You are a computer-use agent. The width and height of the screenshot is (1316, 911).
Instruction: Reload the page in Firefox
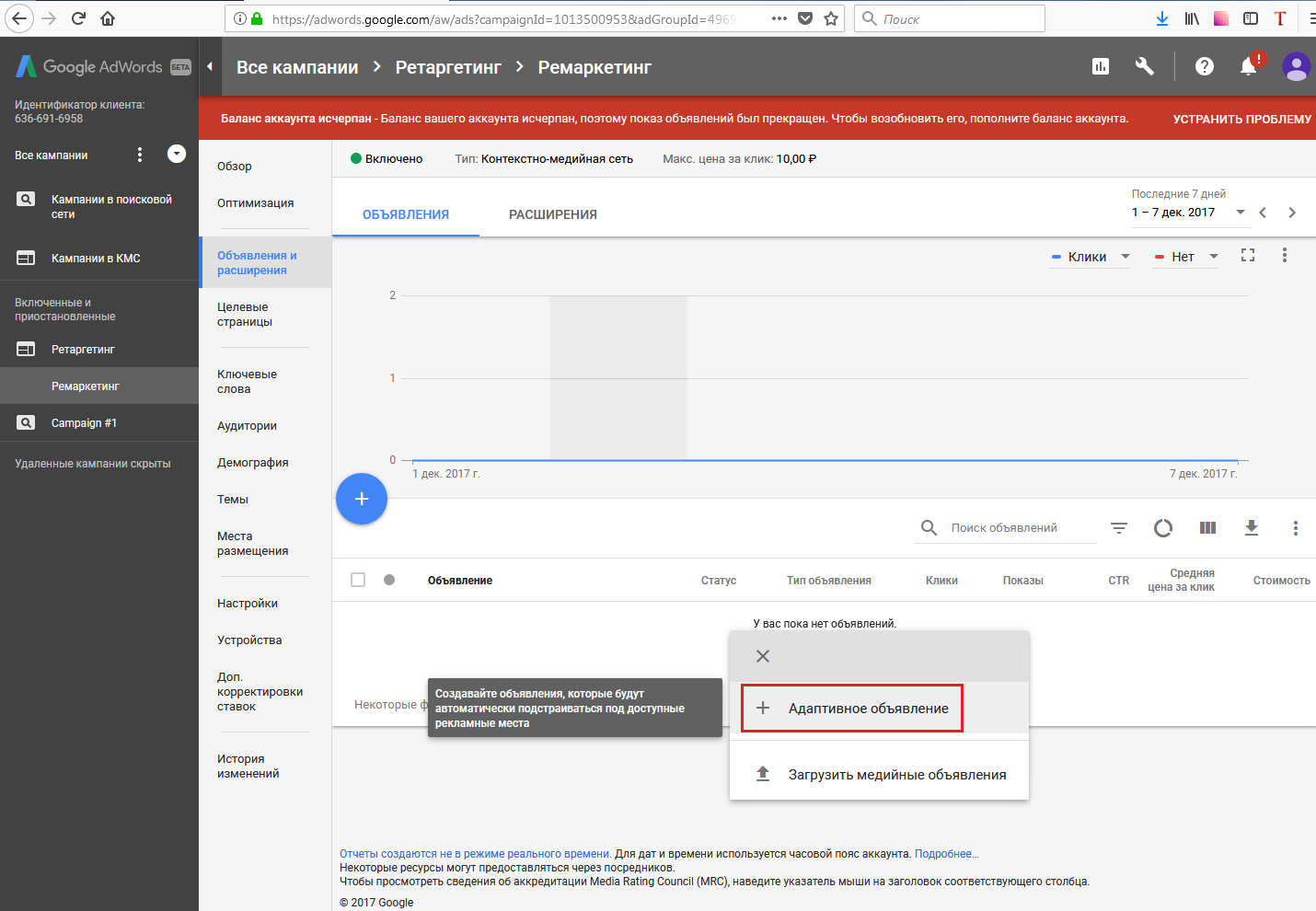click(78, 18)
